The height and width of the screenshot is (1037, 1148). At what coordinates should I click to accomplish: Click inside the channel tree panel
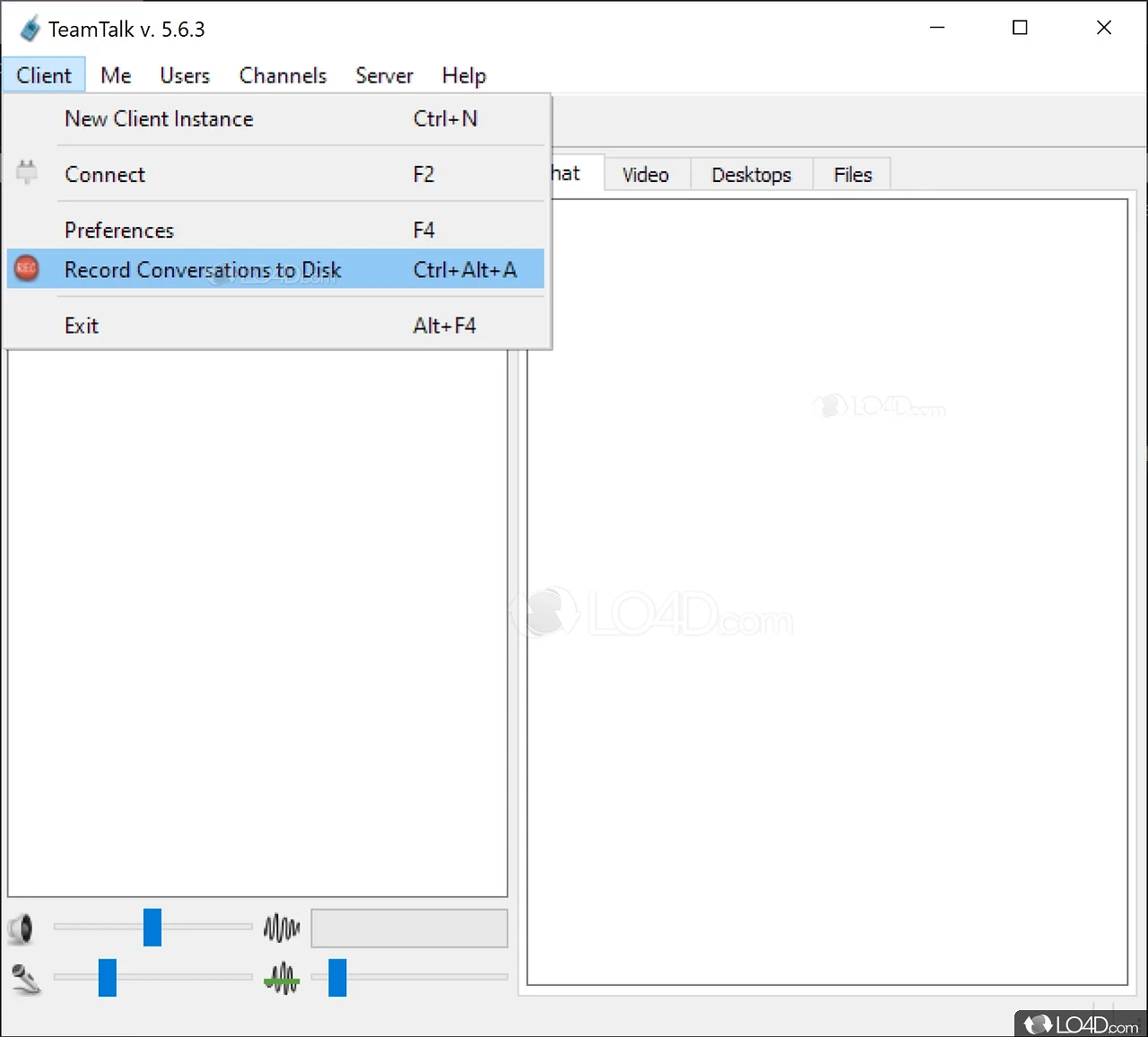(257, 623)
